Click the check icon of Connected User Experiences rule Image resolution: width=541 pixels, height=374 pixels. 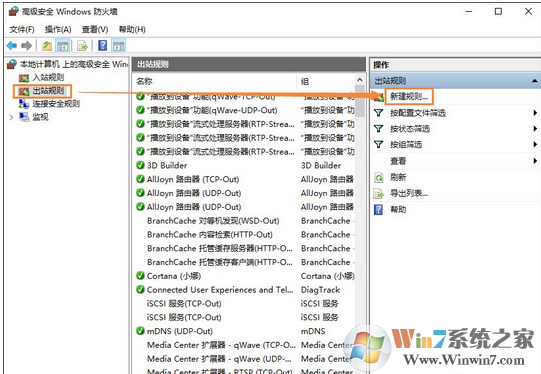pos(140,289)
